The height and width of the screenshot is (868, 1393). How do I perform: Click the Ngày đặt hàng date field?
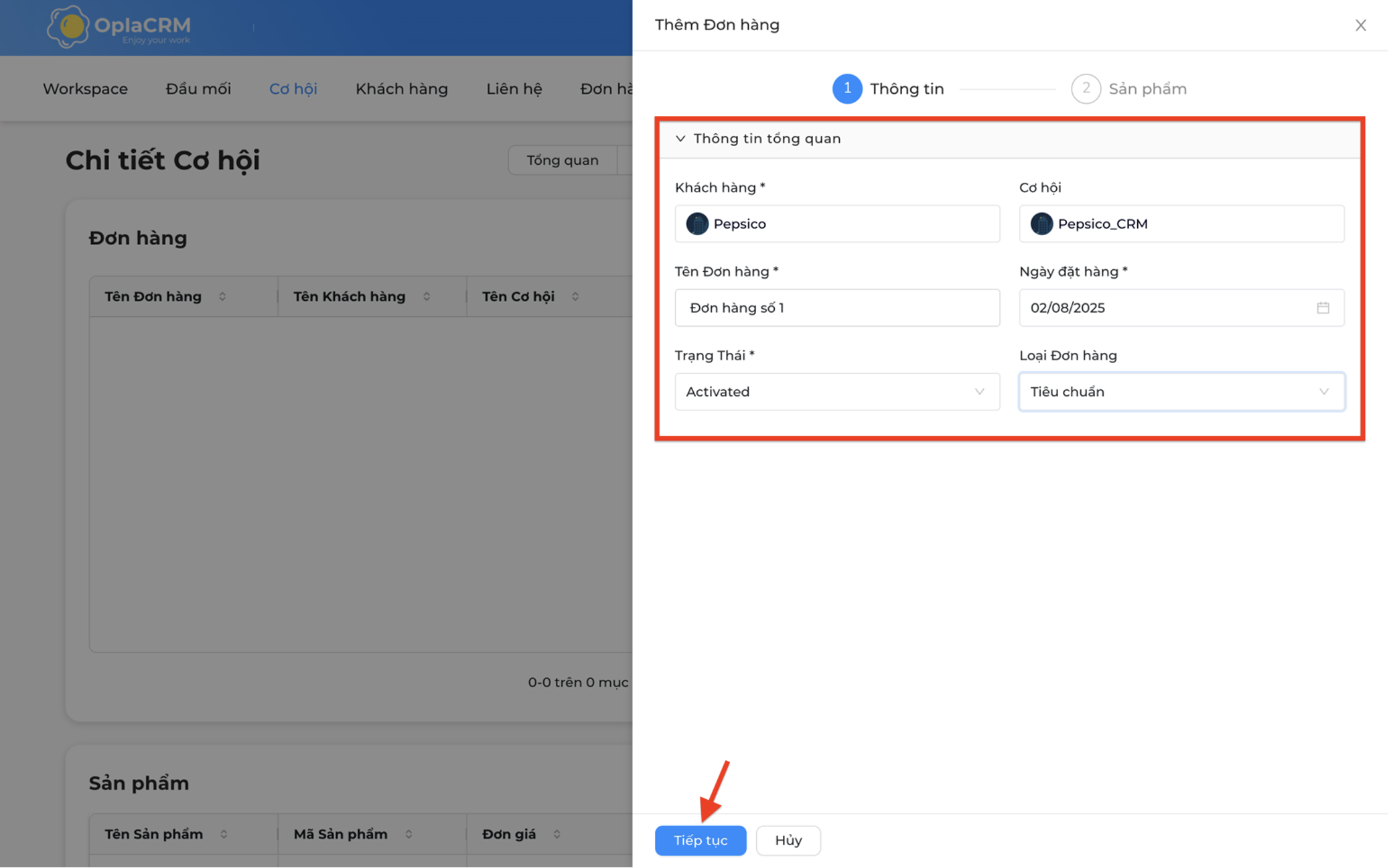coord(1181,307)
